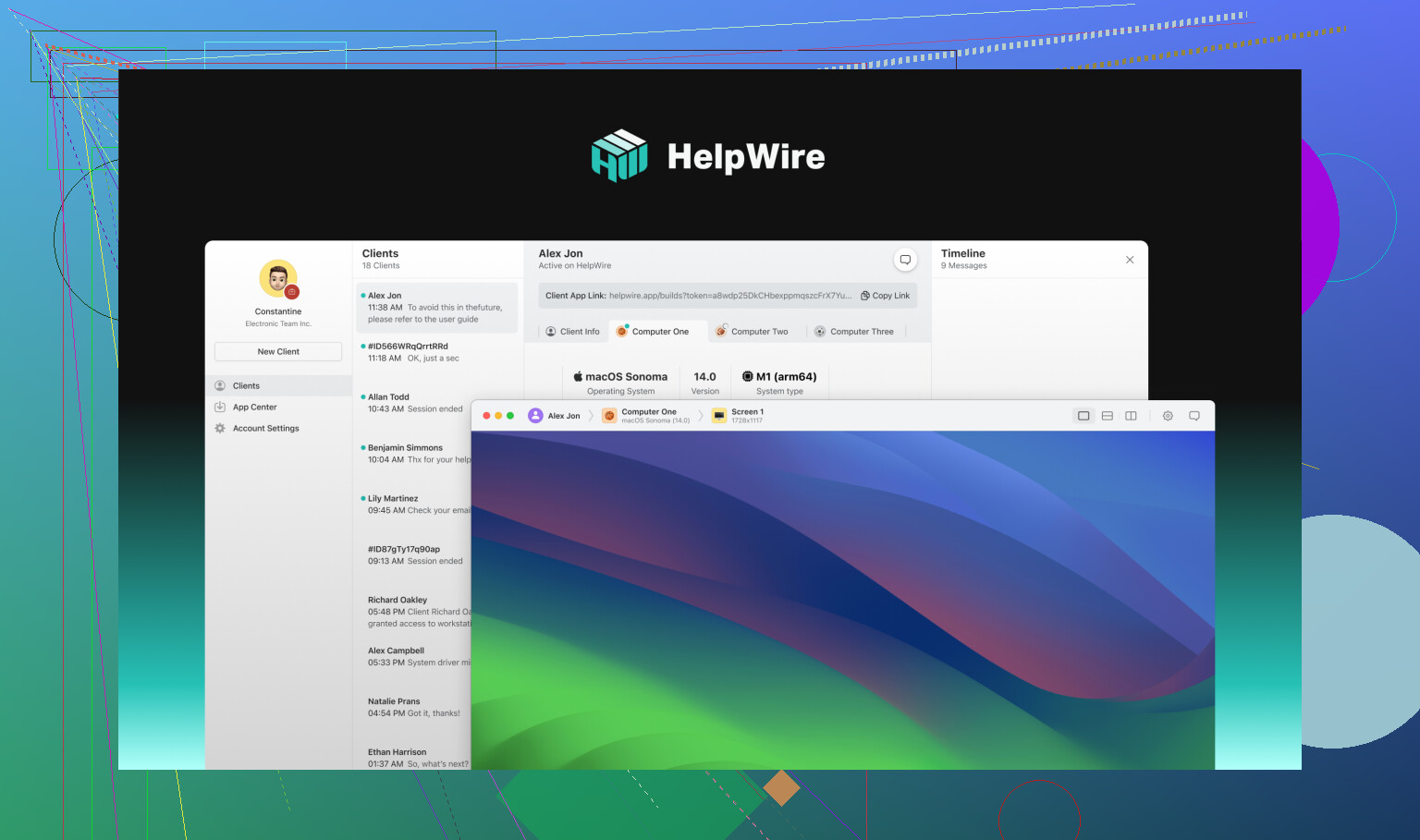
Task: Click the 14.0 version value
Action: (x=705, y=377)
